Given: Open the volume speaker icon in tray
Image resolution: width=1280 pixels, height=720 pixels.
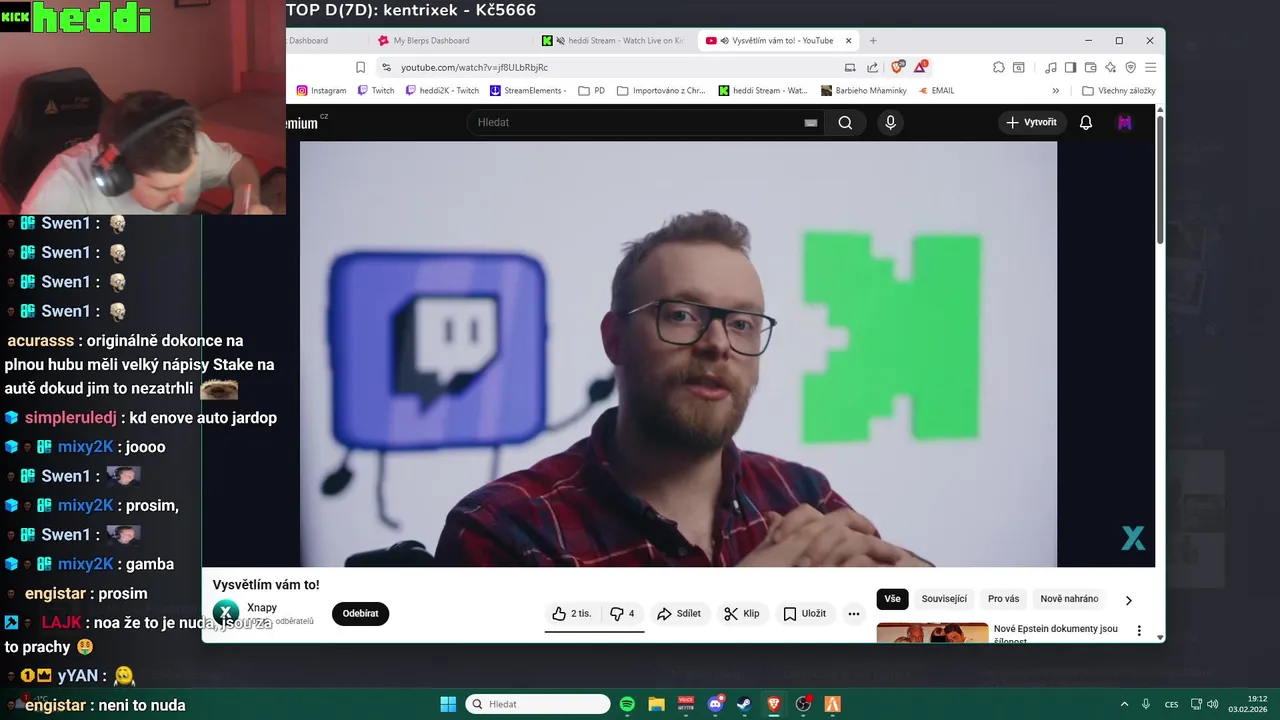Looking at the screenshot, I should (1213, 704).
